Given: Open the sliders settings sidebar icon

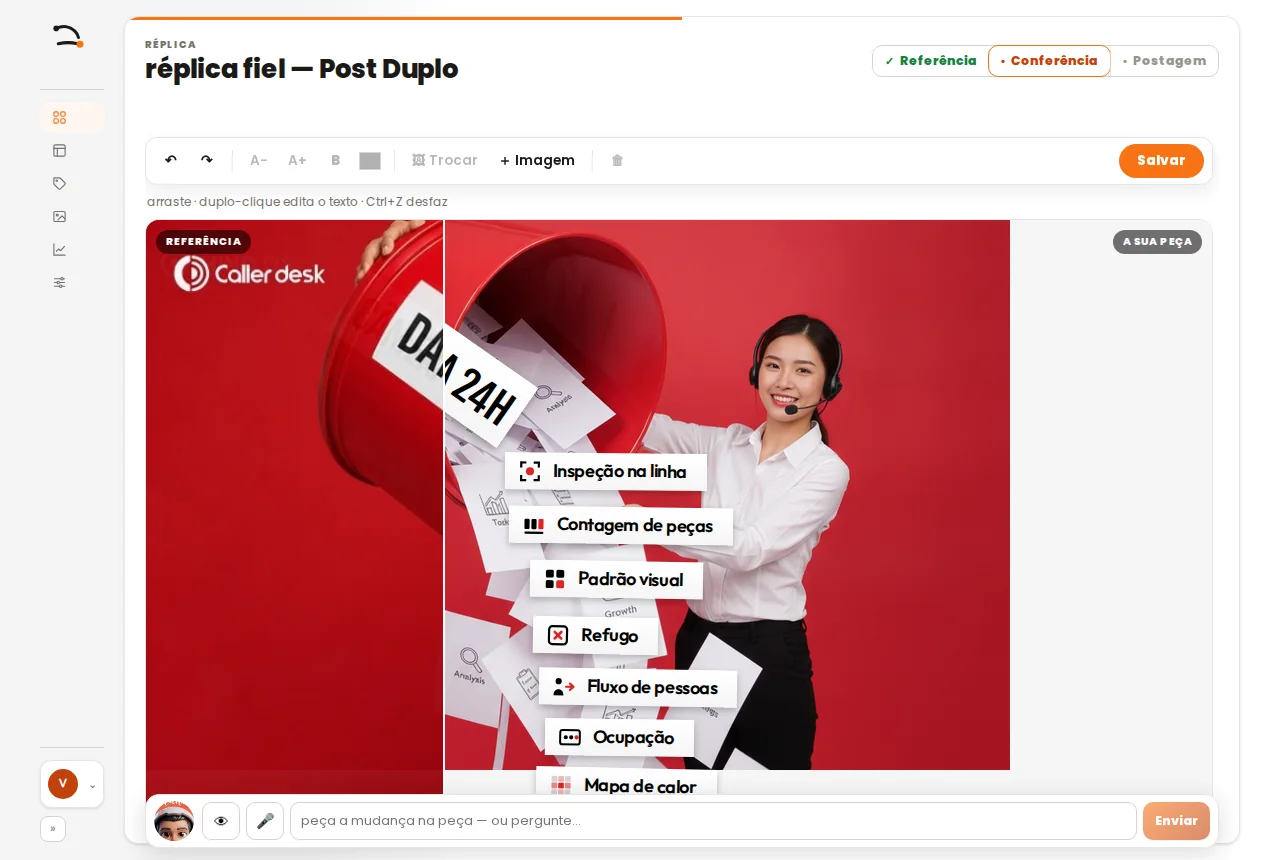Looking at the screenshot, I should tap(60, 282).
